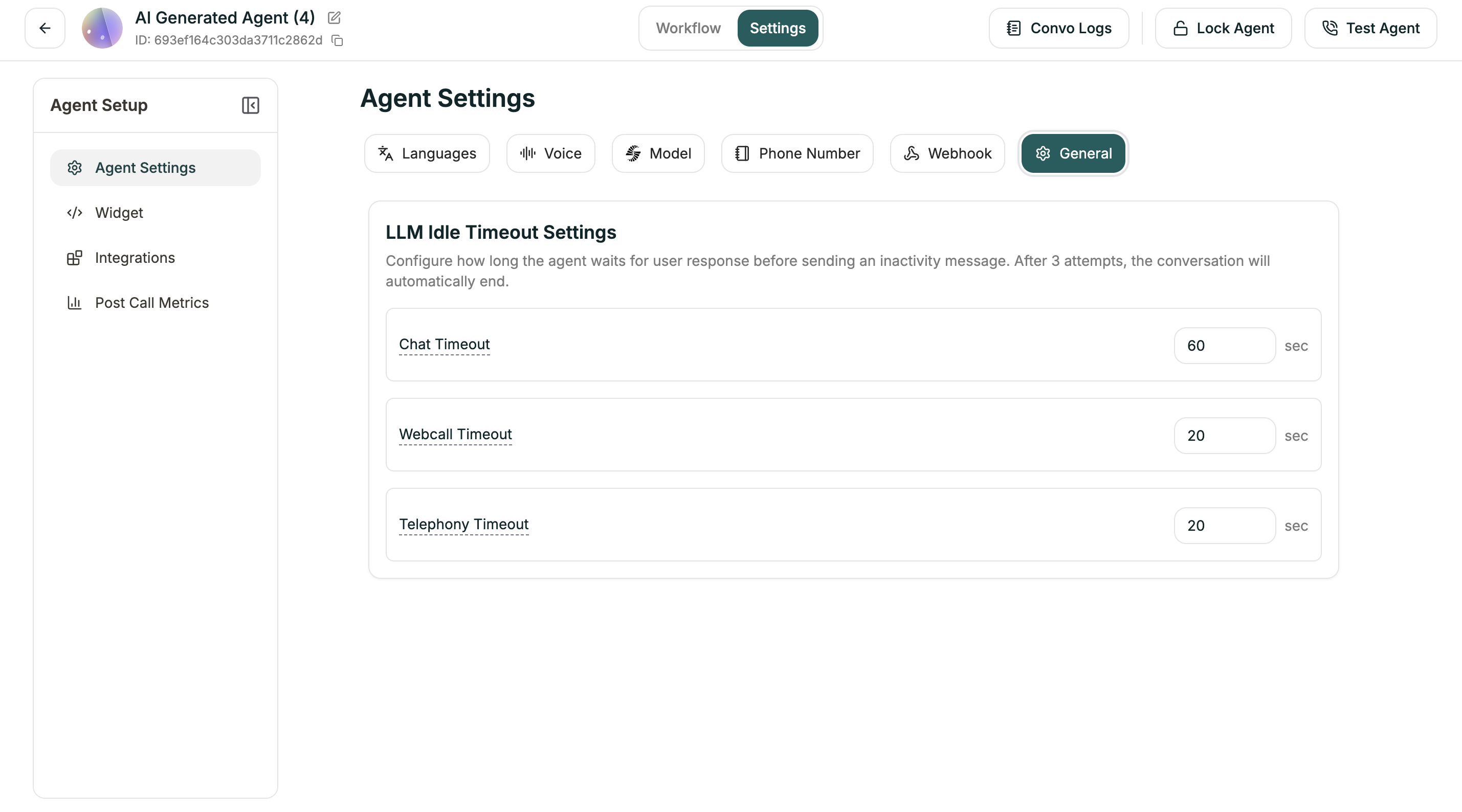Switch to the Workflow view
Screen dimensions: 1462x812
[x=688, y=28]
